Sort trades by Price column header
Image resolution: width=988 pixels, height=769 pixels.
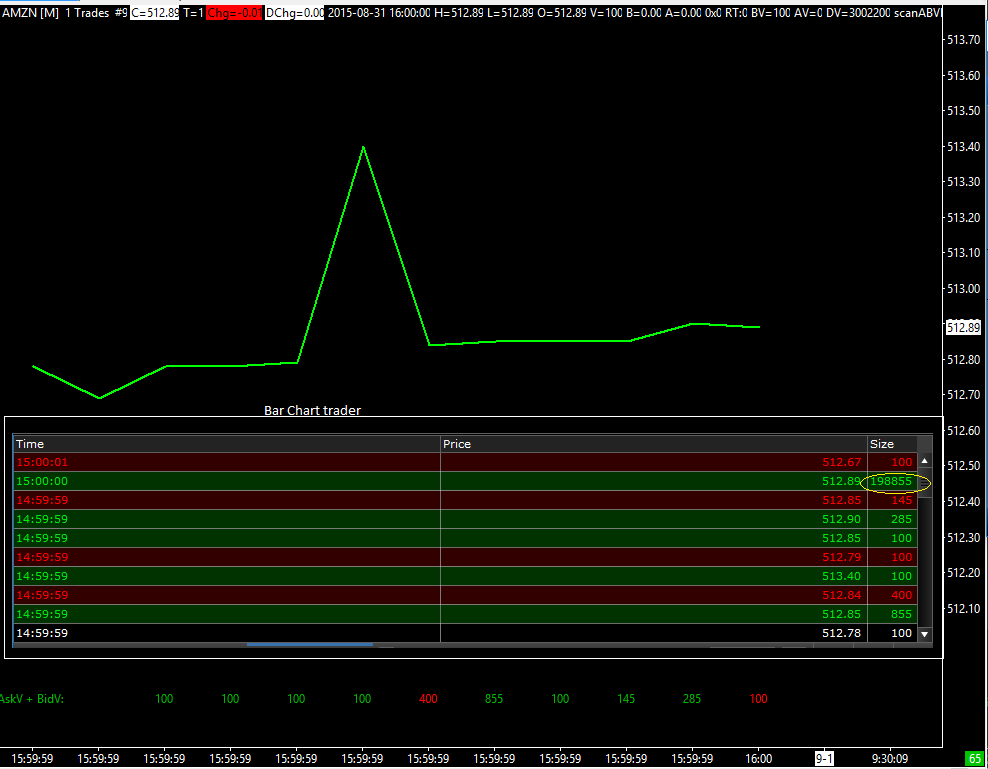[653, 444]
